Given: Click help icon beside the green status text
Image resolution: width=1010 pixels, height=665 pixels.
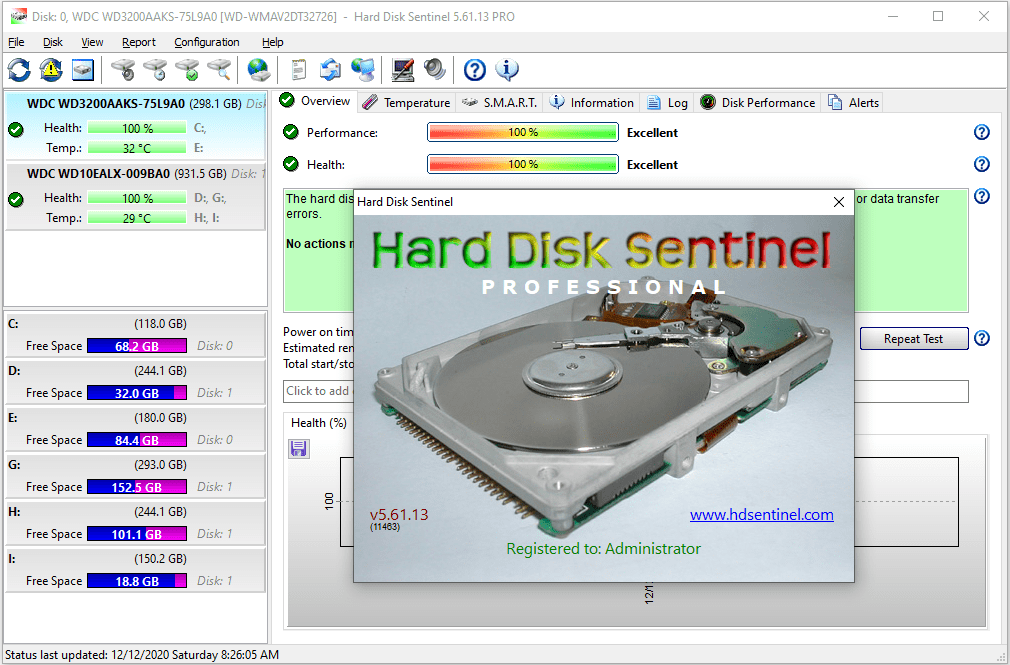Looking at the screenshot, I should (x=982, y=196).
